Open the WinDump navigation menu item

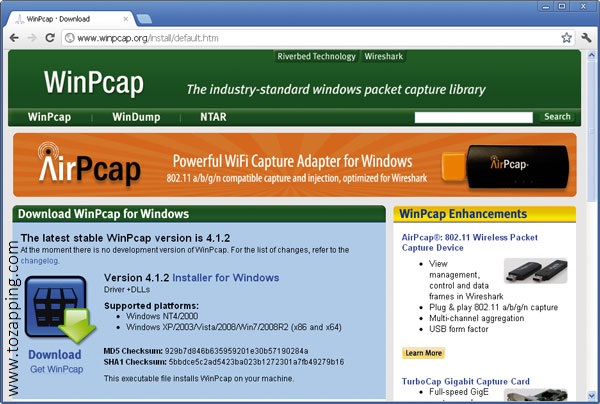136,117
